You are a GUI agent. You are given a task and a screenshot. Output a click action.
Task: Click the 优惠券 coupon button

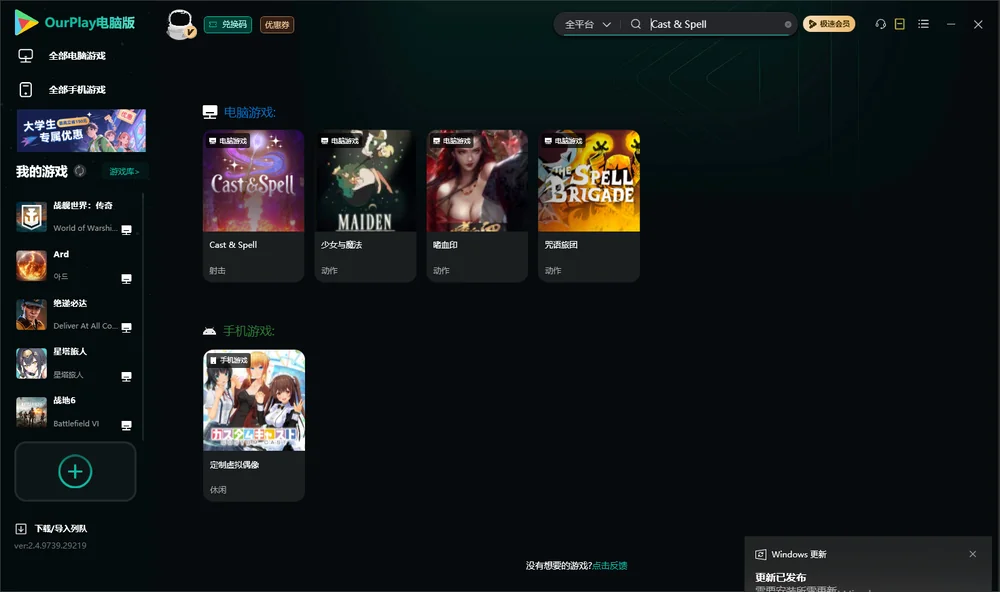277,25
